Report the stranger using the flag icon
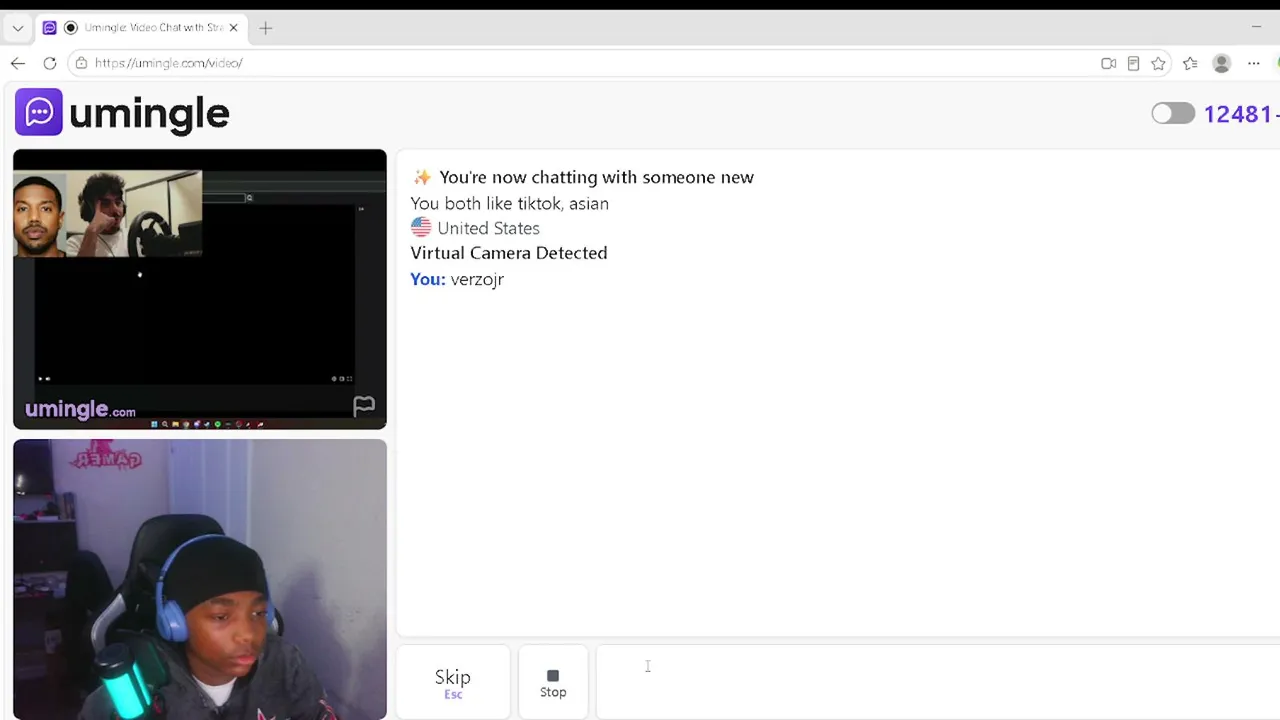The width and height of the screenshot is (1280, 720). coord(364,405)
